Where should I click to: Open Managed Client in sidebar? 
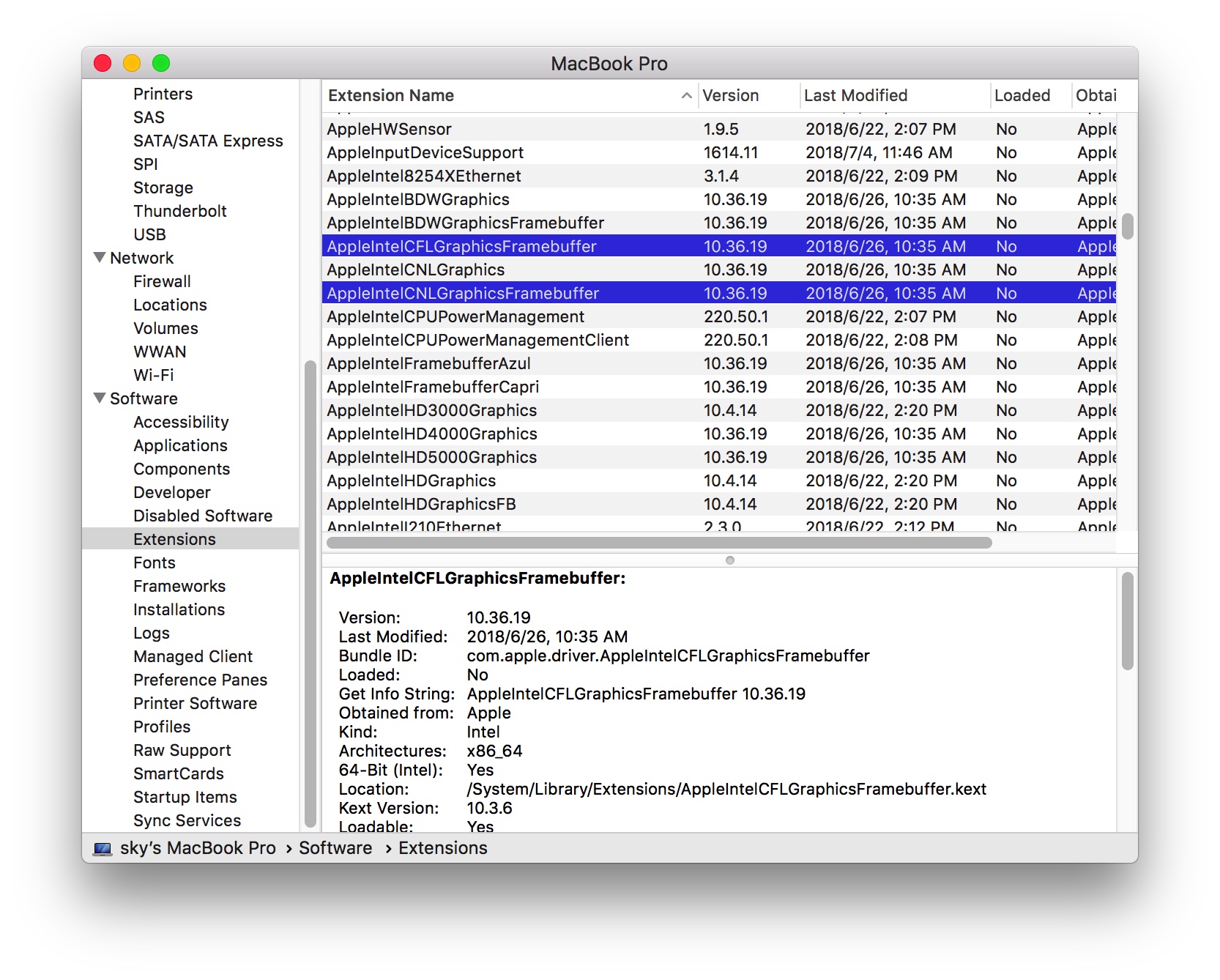pyautogui.click(x=193, y=656)
